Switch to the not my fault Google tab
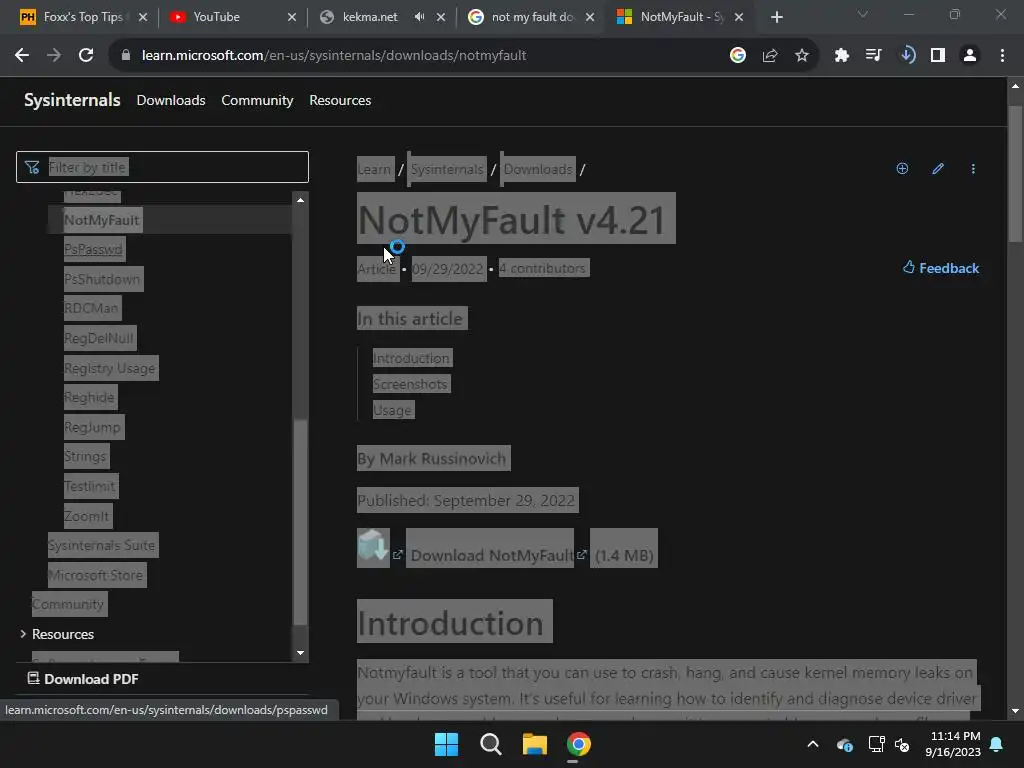This screenshot has height=768, width=1024. point(530,17)
